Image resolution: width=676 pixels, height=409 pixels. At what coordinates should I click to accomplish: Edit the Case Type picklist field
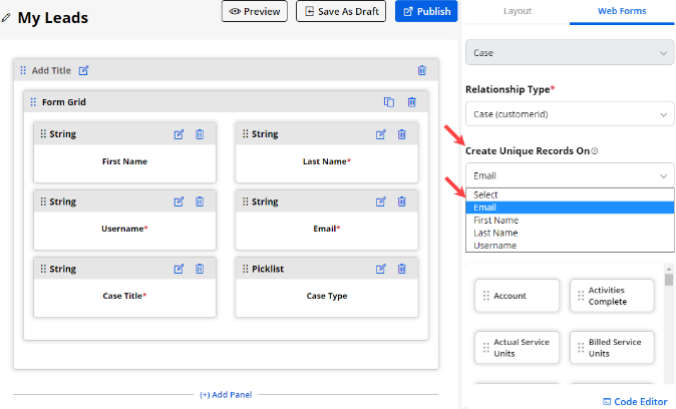pyautogui.click(x=380, y=268)
